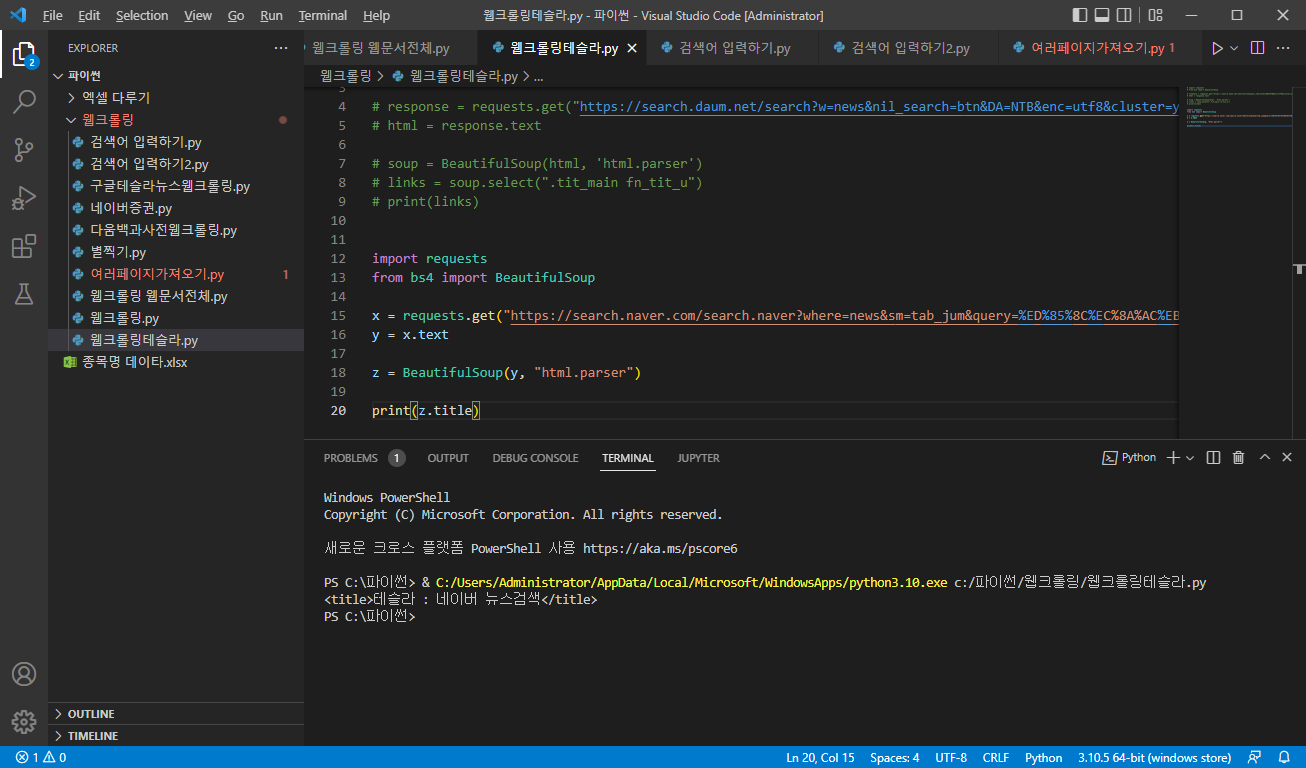Screen dimensions: 1306x768
Task: Click the https://aka.ms/pscore6 terminal link
Action: (660, 548)
